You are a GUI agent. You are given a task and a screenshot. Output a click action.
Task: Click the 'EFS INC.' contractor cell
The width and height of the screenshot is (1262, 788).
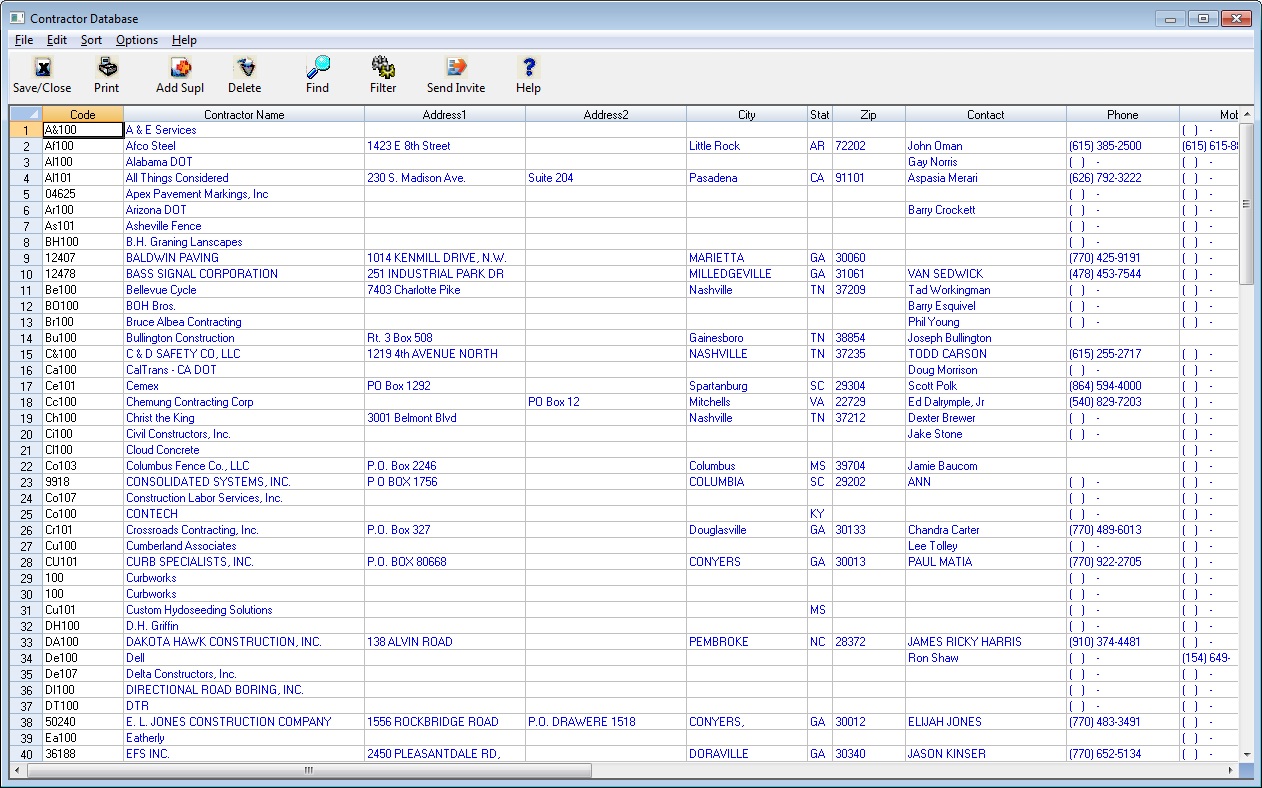pos(244,754)
